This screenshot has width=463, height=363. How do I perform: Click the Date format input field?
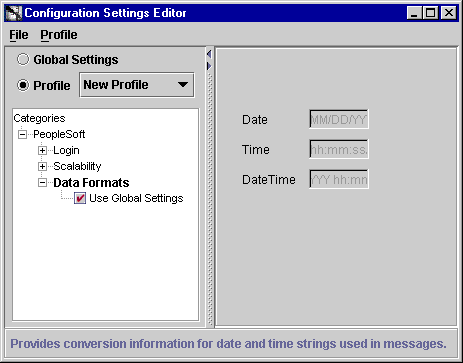[x=339, y=119]
